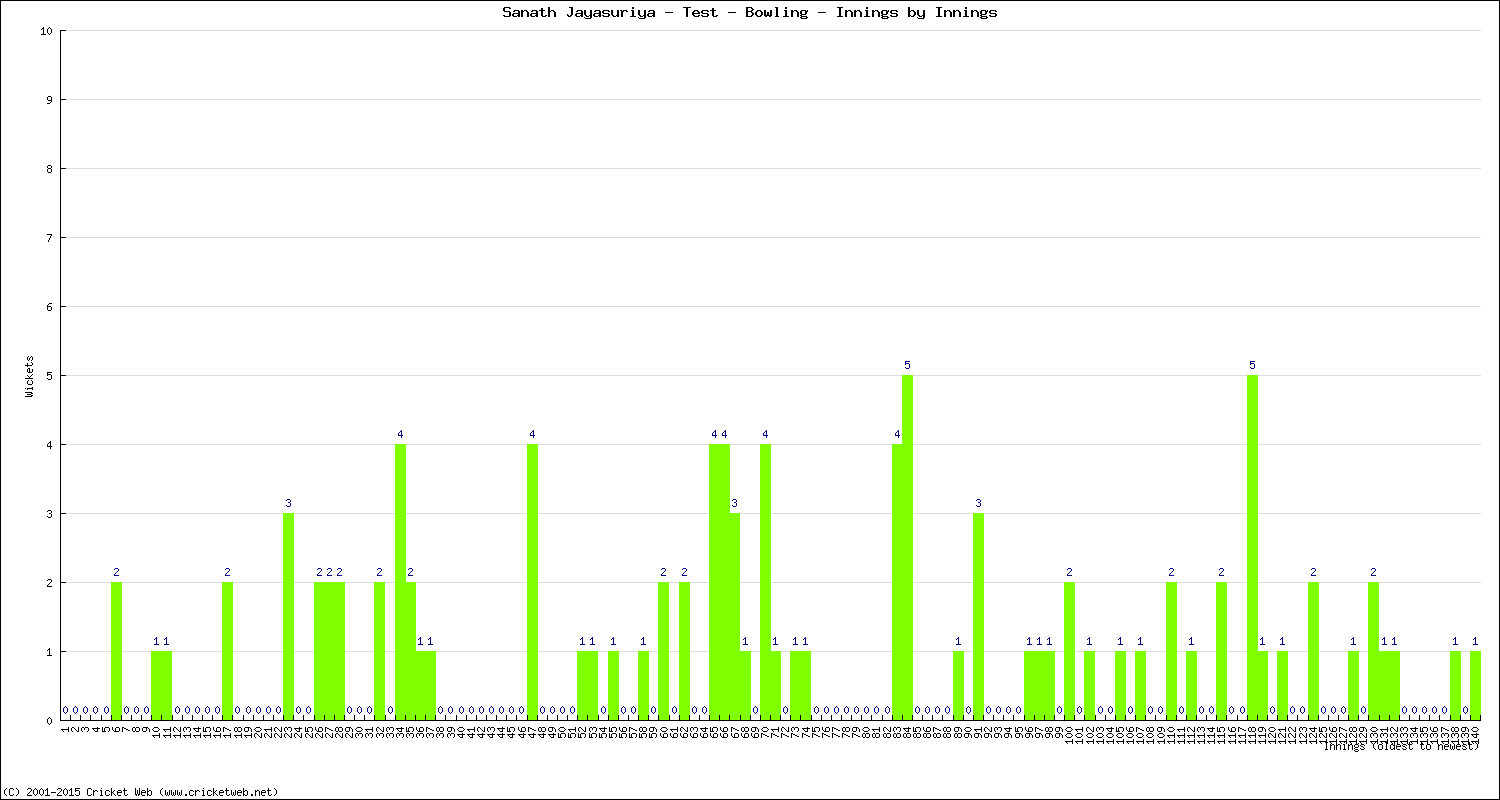Pick the 2-wicket bar at innings 62
This screenshot has height=800, width=1500.
(x=684, y=651)
